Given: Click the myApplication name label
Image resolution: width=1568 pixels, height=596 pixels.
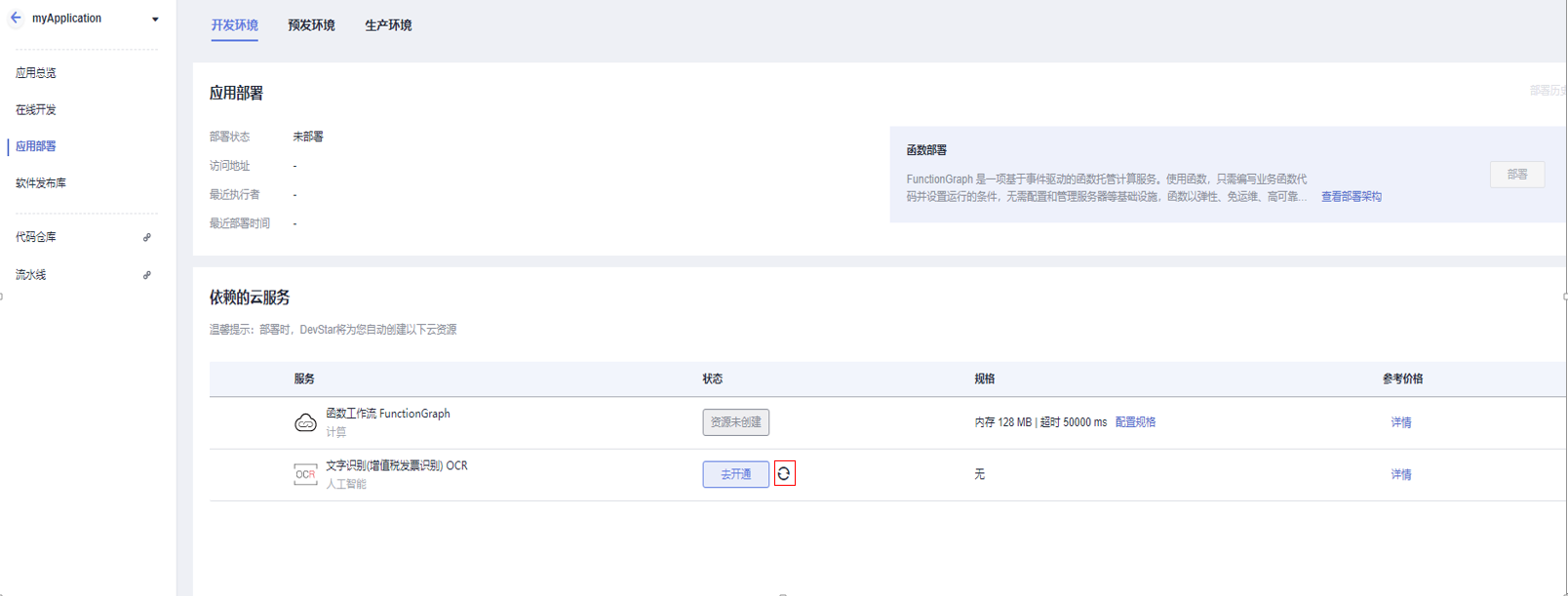Looking at the screenshot, I should point(66,19).
